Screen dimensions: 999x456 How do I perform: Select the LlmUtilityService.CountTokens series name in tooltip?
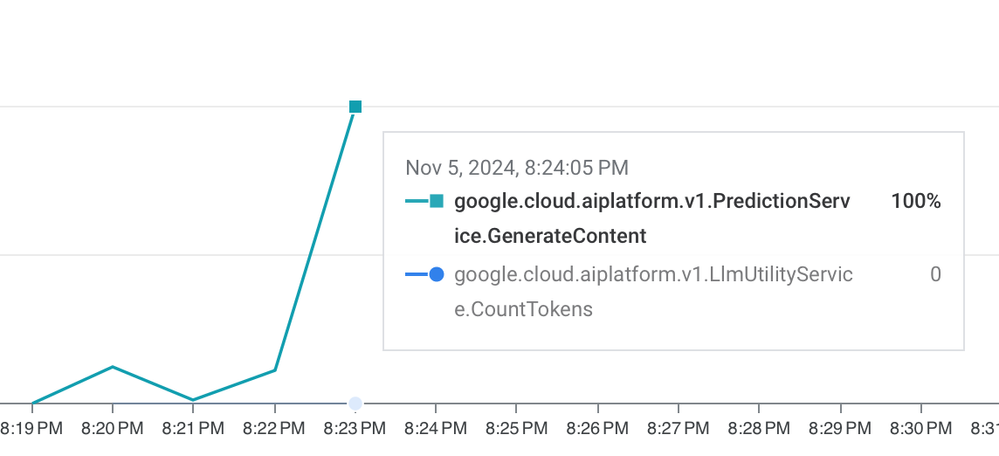point(653,292)
